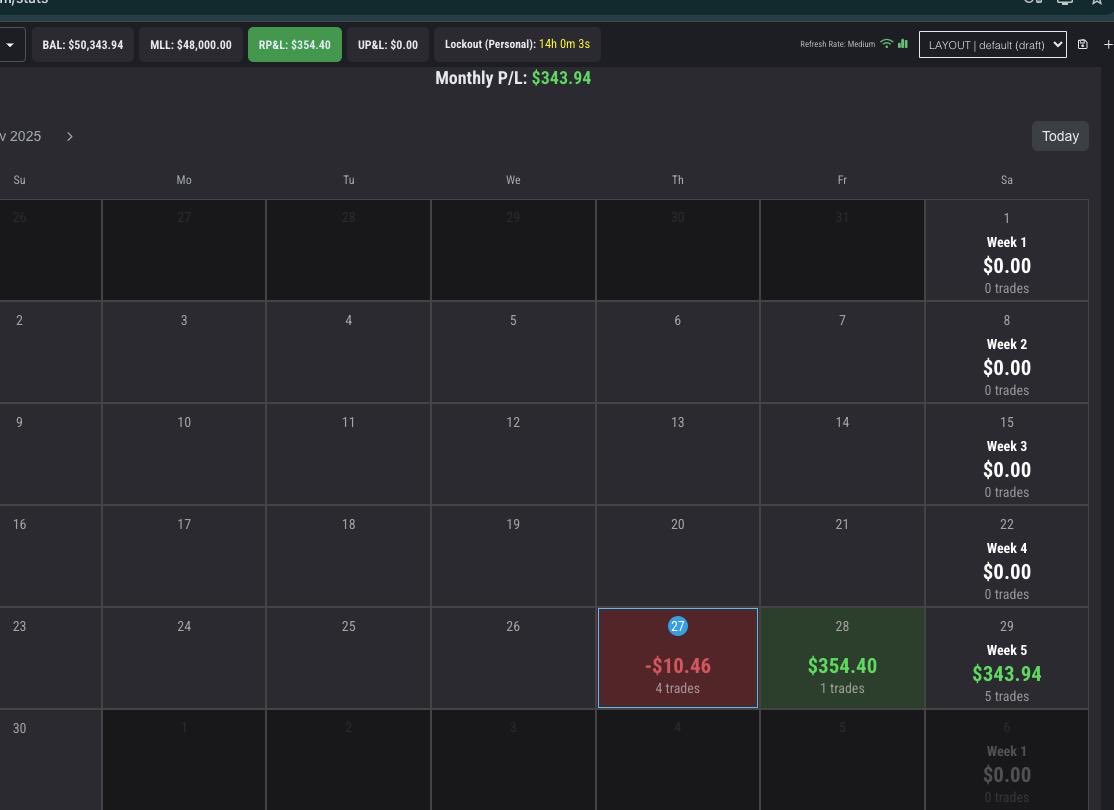Select calendar day 3

pos(184,352)
